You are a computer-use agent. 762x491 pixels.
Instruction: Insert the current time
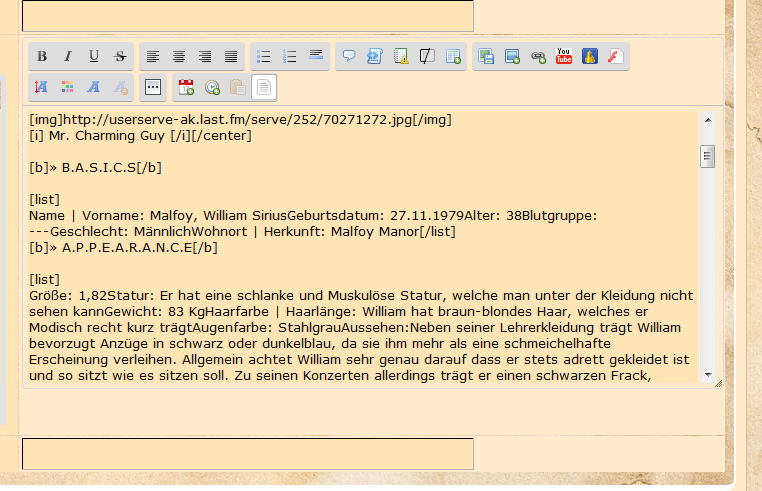click(212, 88)
